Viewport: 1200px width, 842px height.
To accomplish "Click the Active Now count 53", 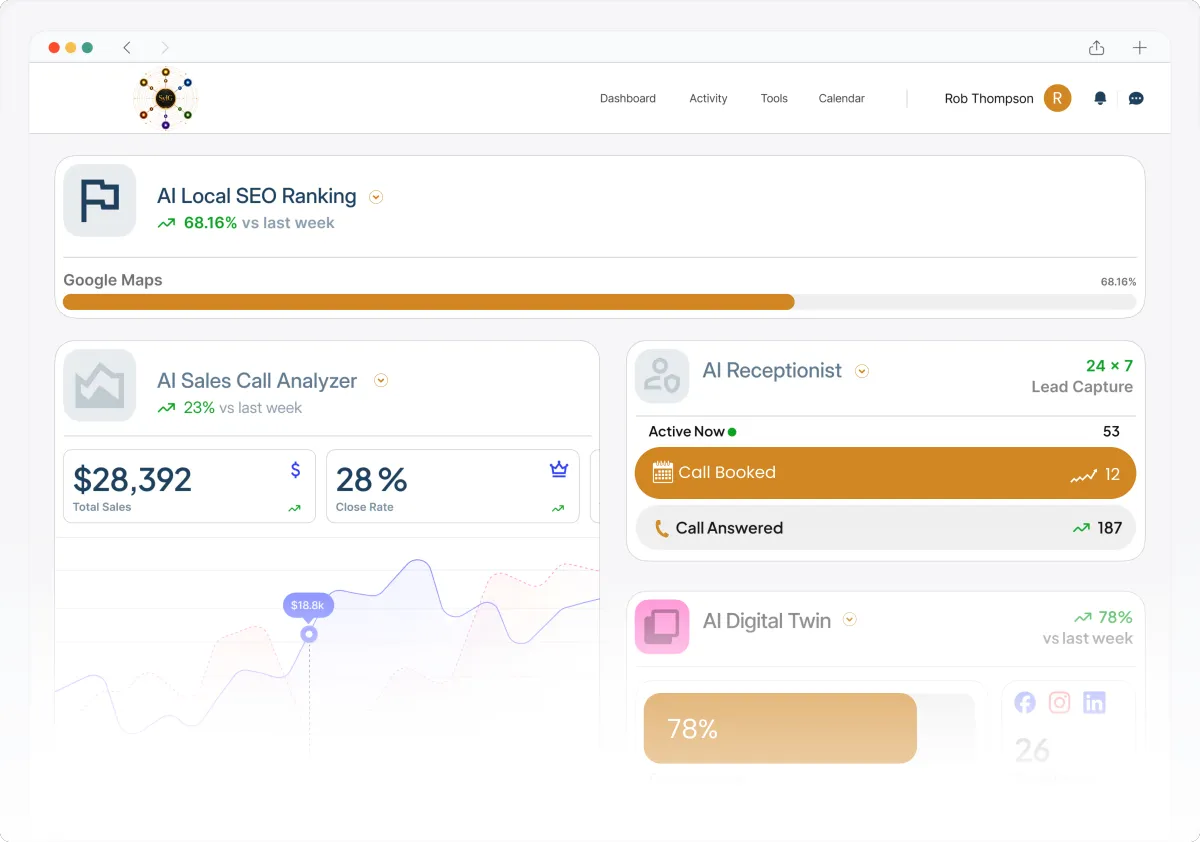I will (1111, 432).
